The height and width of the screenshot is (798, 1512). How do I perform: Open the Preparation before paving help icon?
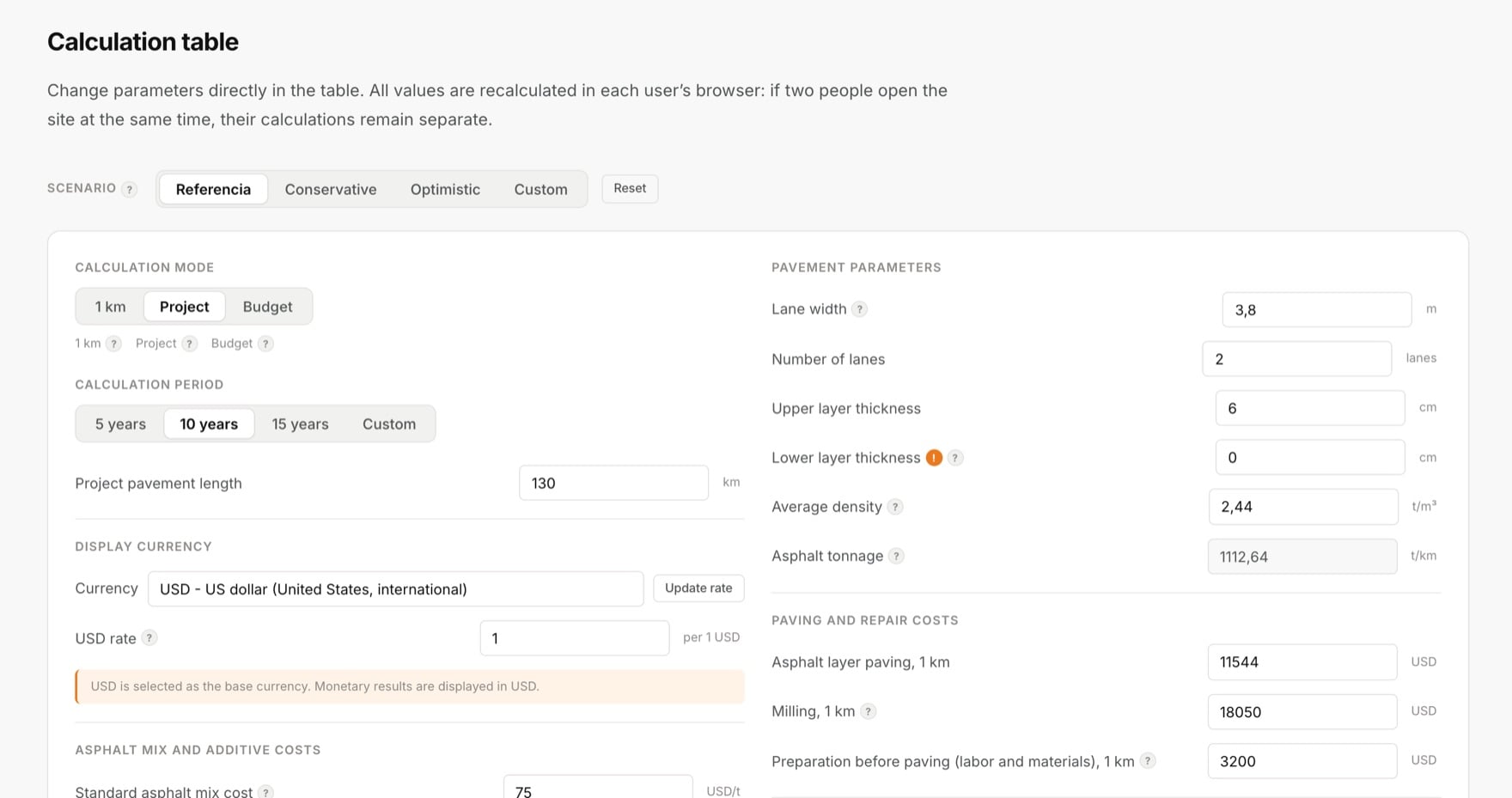tap(1148, 761)
